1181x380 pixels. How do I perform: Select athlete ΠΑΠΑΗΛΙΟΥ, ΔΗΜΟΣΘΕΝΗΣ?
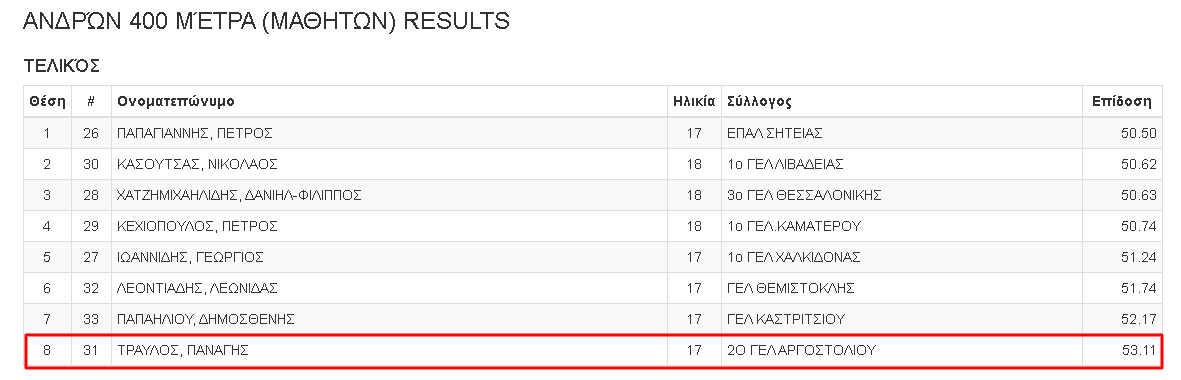pyautogui.click(x=205, y=319)
